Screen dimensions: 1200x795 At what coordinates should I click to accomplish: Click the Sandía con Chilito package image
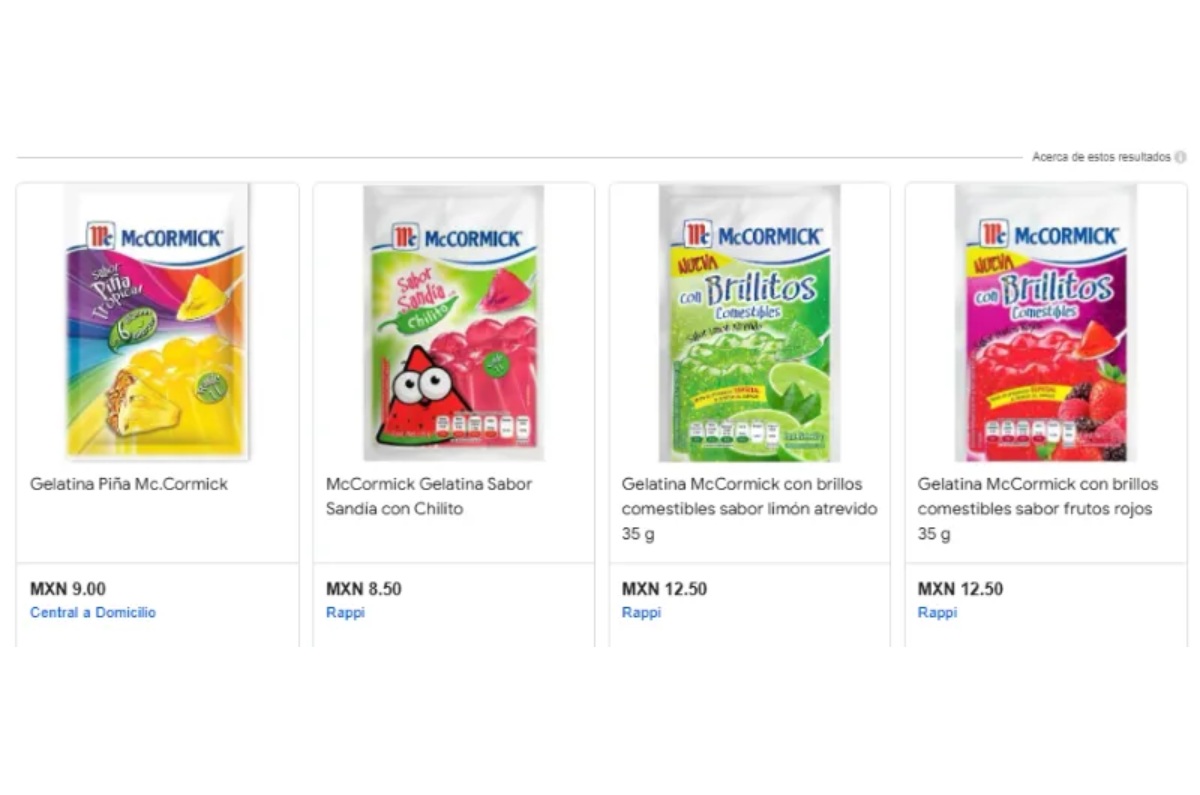[x=453, y=322]
